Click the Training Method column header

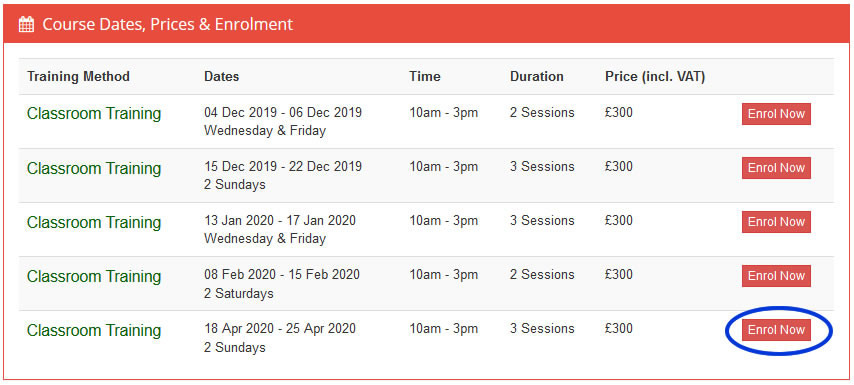pyautogui.click(x=78, y=76)
